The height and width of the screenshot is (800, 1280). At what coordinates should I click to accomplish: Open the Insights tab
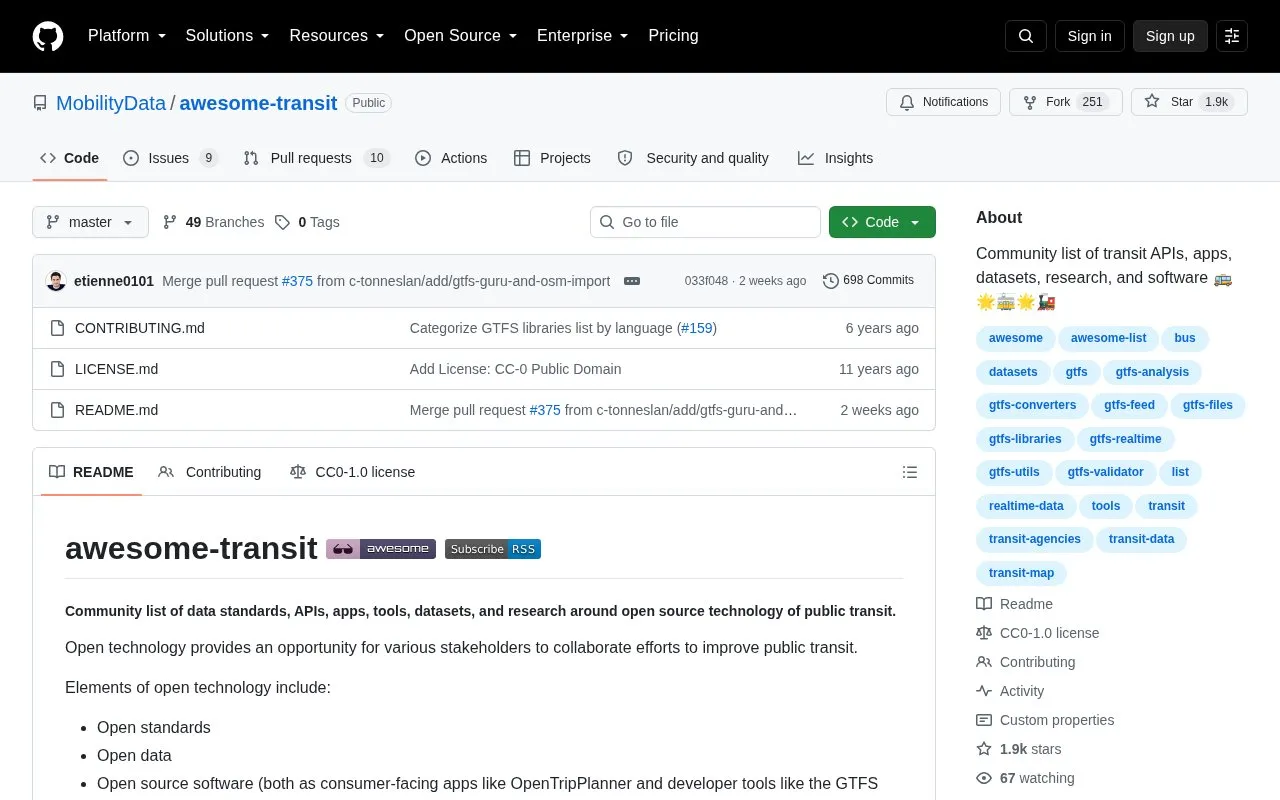pos(835,158)
